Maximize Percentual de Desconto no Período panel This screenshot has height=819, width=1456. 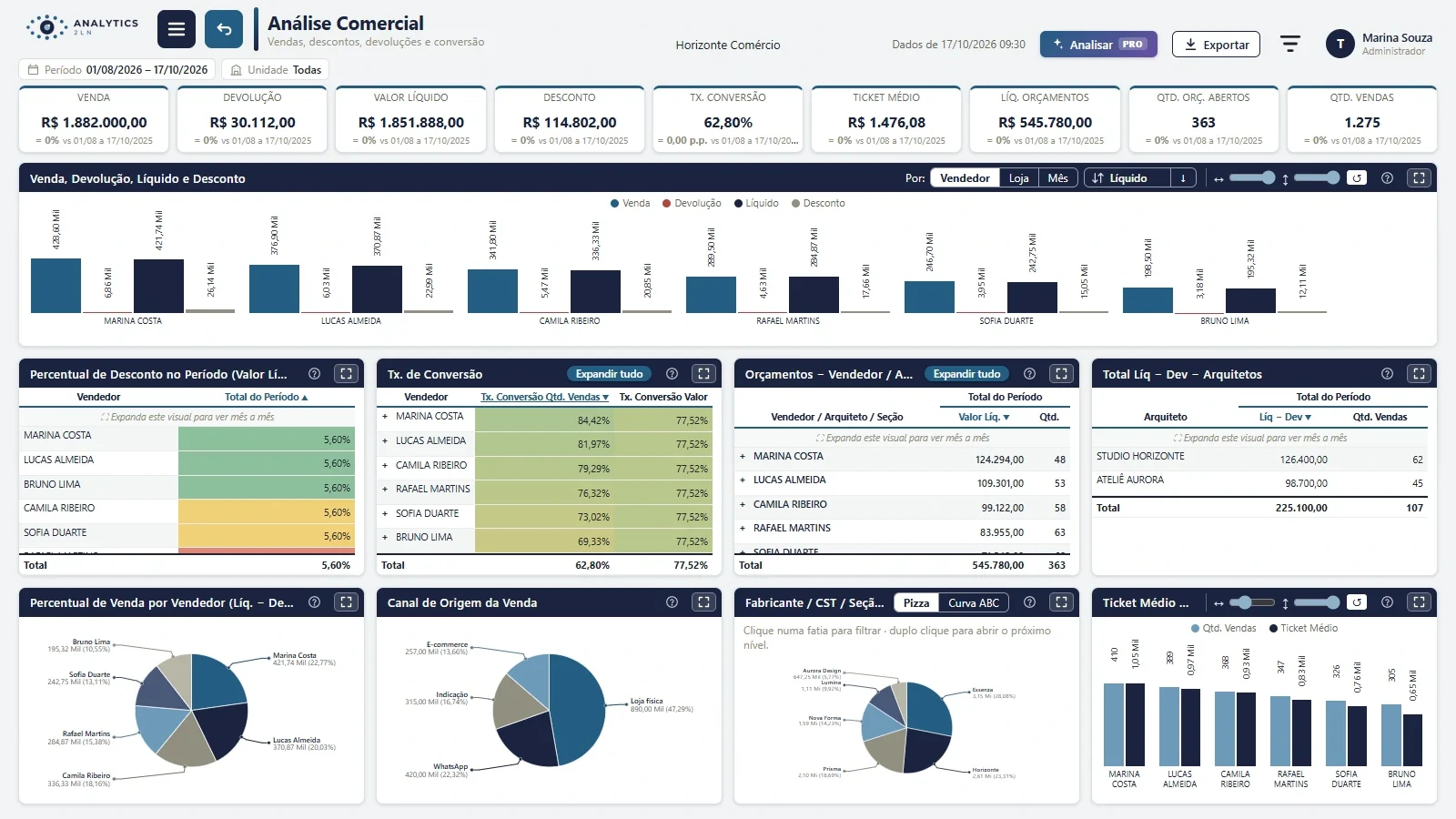(x=346, y=374)
